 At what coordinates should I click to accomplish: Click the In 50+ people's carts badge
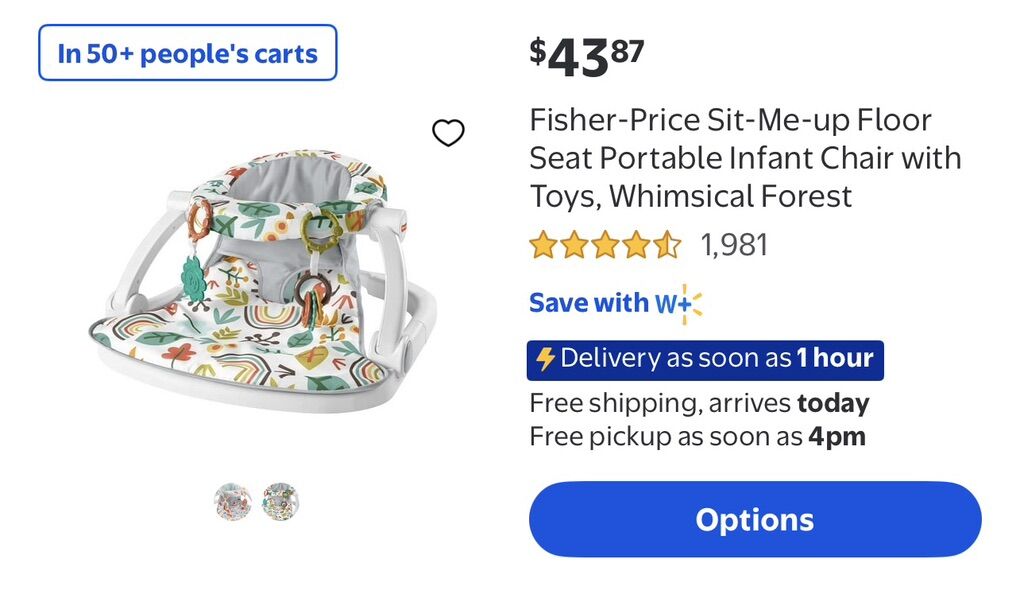click(188, 53)
